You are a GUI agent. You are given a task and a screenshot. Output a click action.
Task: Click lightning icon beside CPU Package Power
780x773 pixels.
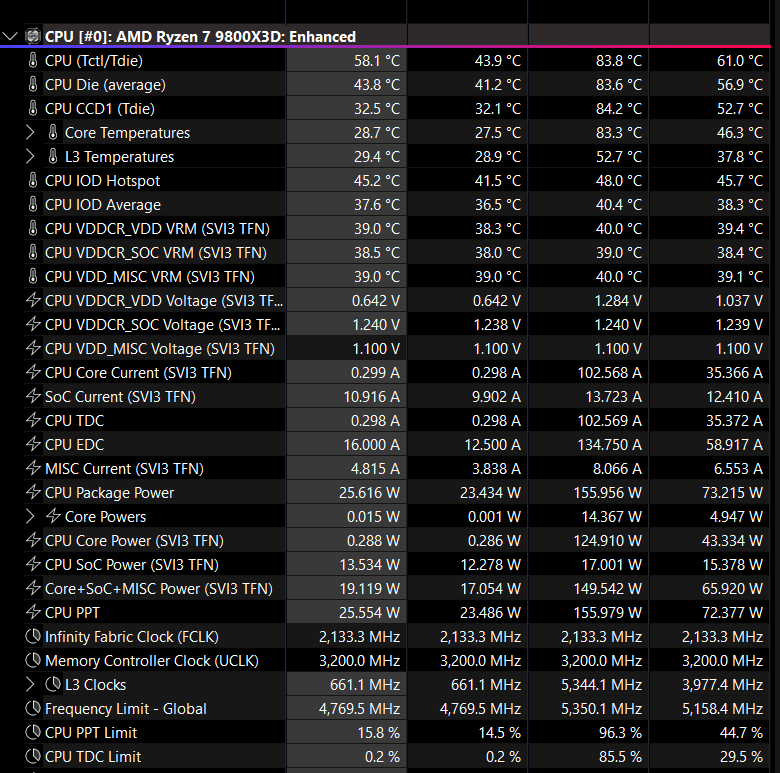(x=33, y=492)
